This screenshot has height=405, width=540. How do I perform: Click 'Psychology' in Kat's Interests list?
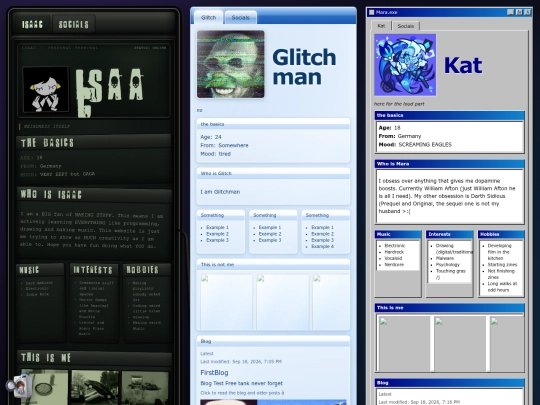tap(448, 265)
